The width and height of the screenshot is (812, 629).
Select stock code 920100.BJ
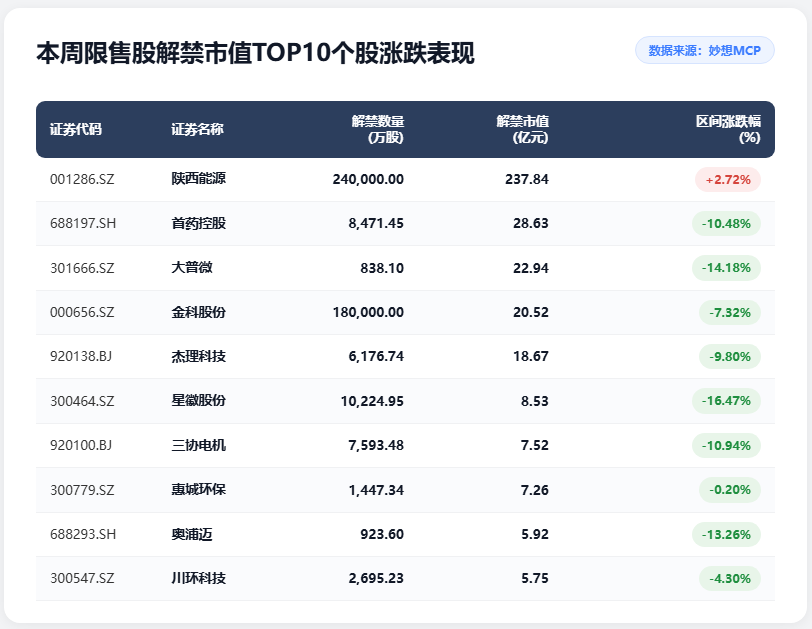[81, 445]
